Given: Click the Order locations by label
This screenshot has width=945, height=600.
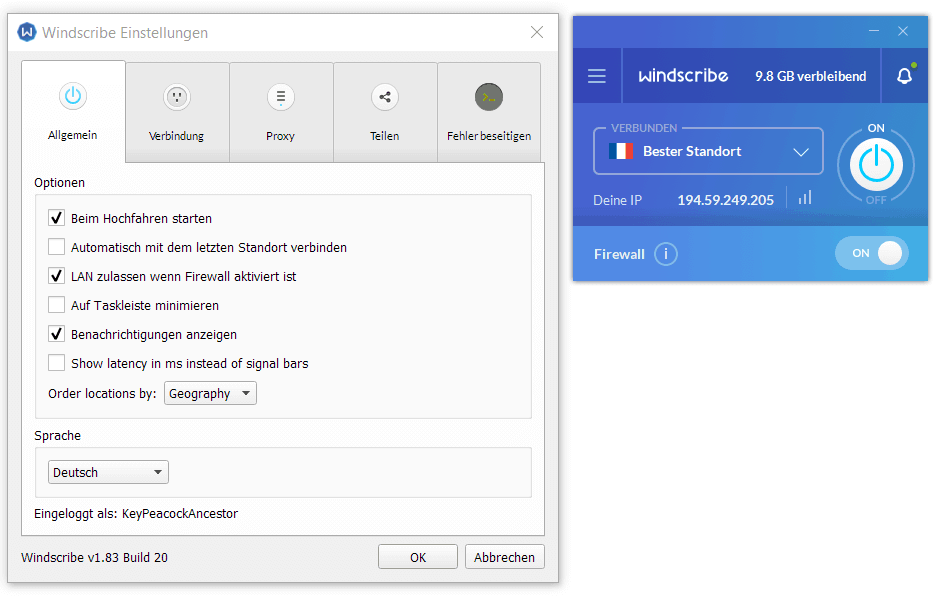Looking at the screenshot, I should (x=102, y=393).
